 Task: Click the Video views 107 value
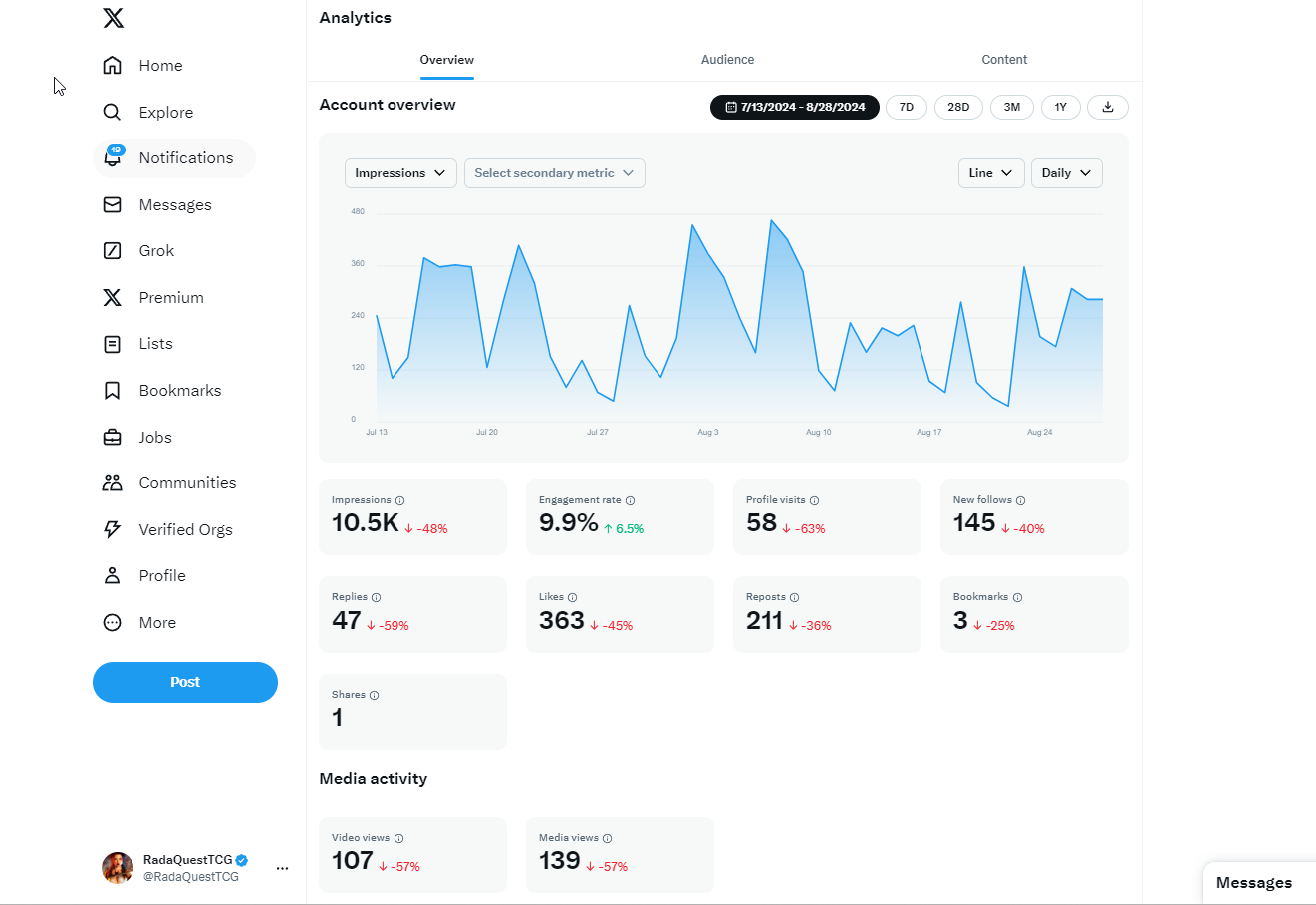pos(353,861)
